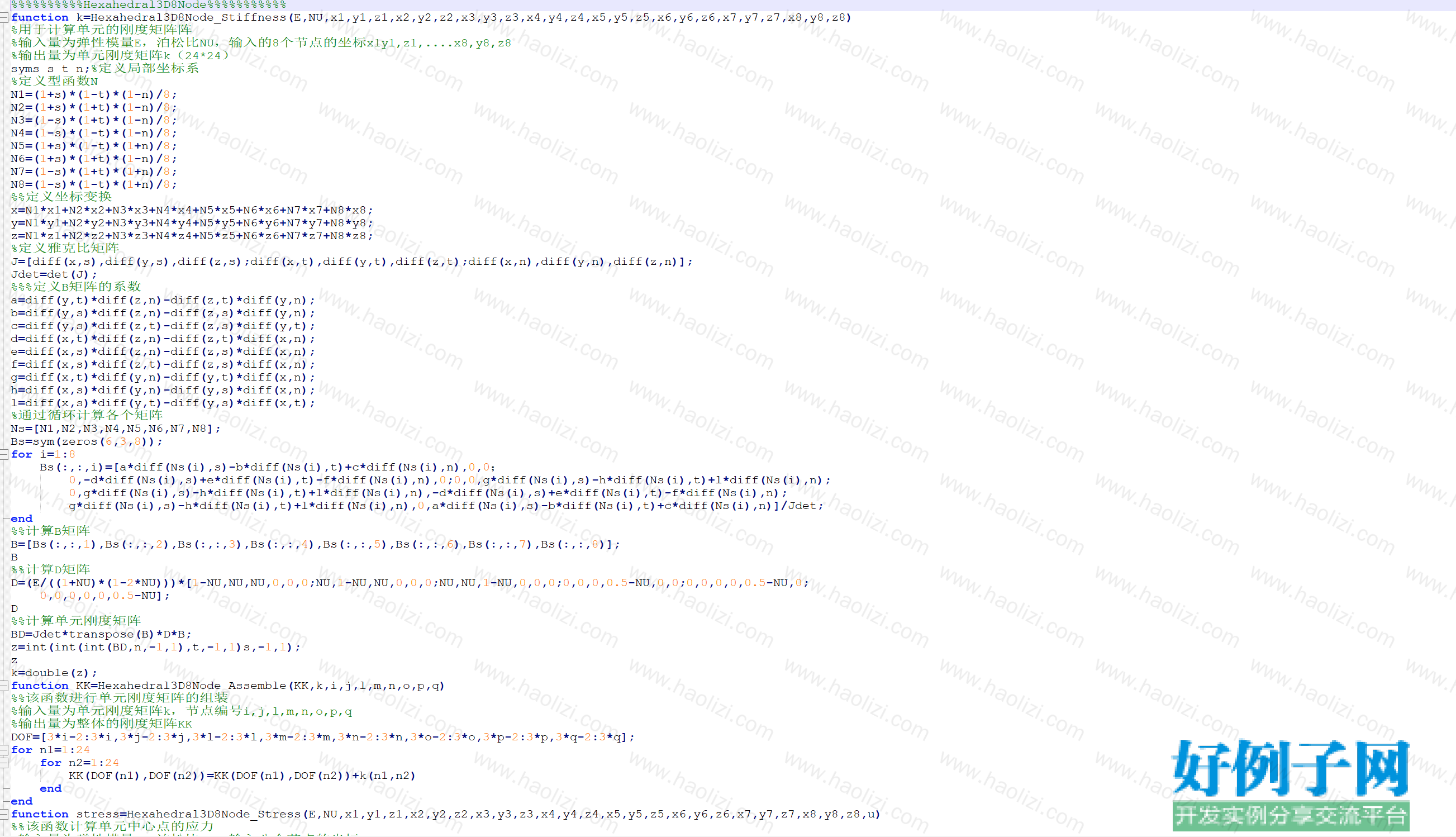Viewport: 1456px width, 837px height.
Task: Click the comment '%通过循环计算各个矩阵'
Action: tap(87, 416)
